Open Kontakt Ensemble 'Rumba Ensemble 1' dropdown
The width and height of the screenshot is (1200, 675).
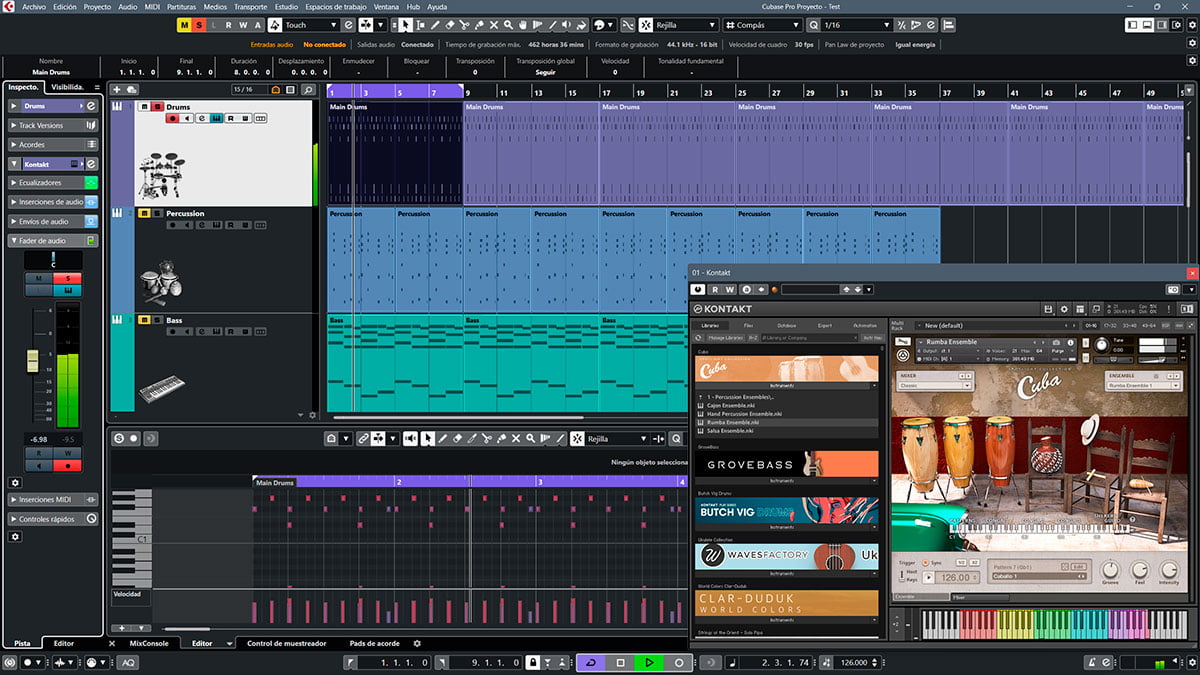click(x=1143, y=385)
